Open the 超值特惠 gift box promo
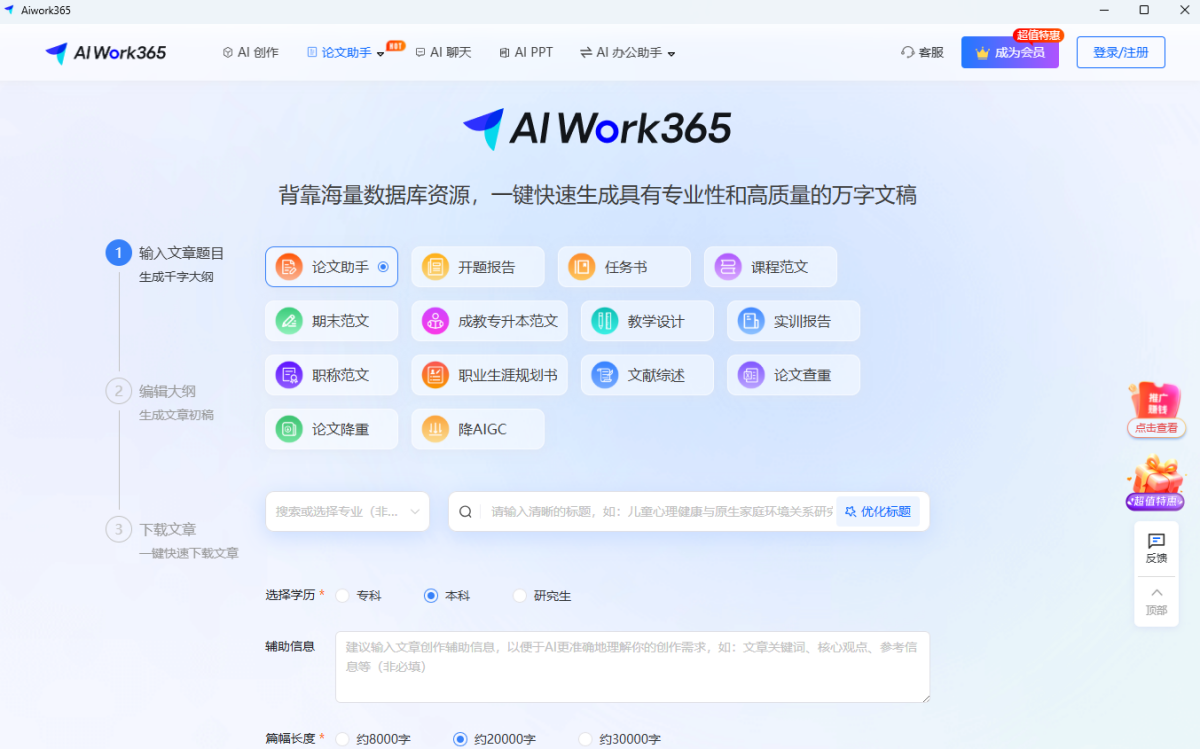This screenshot has height=749, width=1200. point(1156,482)
